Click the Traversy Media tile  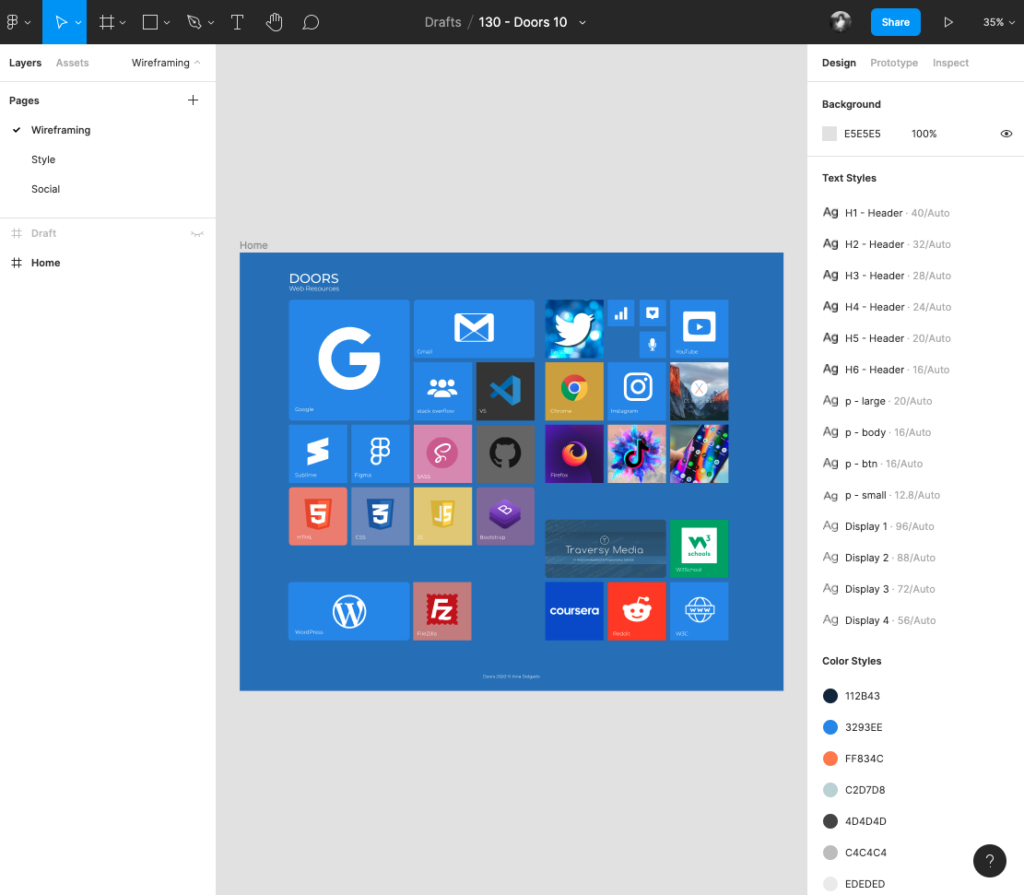pyautogui.click(x=605, y=549)
